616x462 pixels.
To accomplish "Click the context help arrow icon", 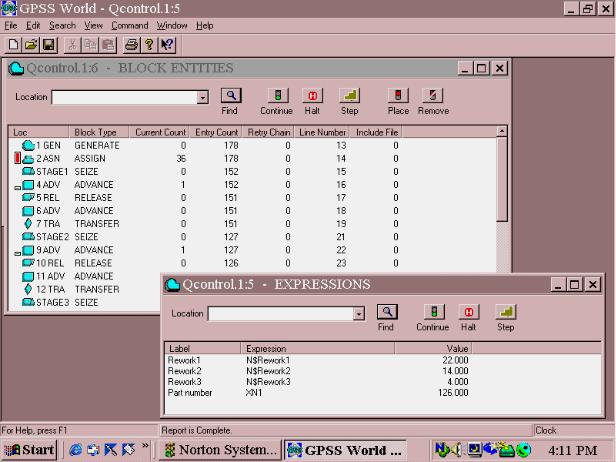I will tap(167, 45).
